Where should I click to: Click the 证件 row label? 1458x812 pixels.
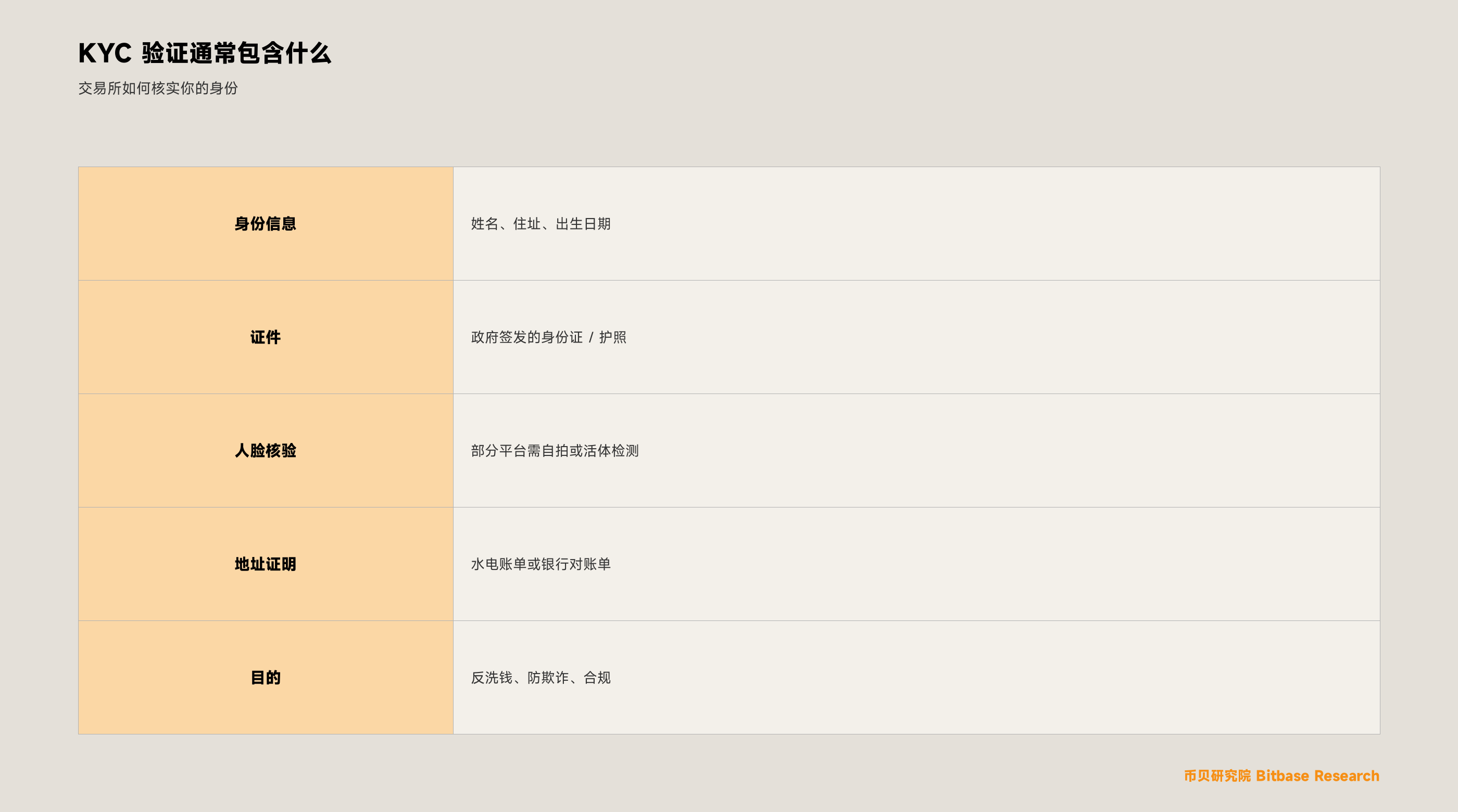coord(266,337)
